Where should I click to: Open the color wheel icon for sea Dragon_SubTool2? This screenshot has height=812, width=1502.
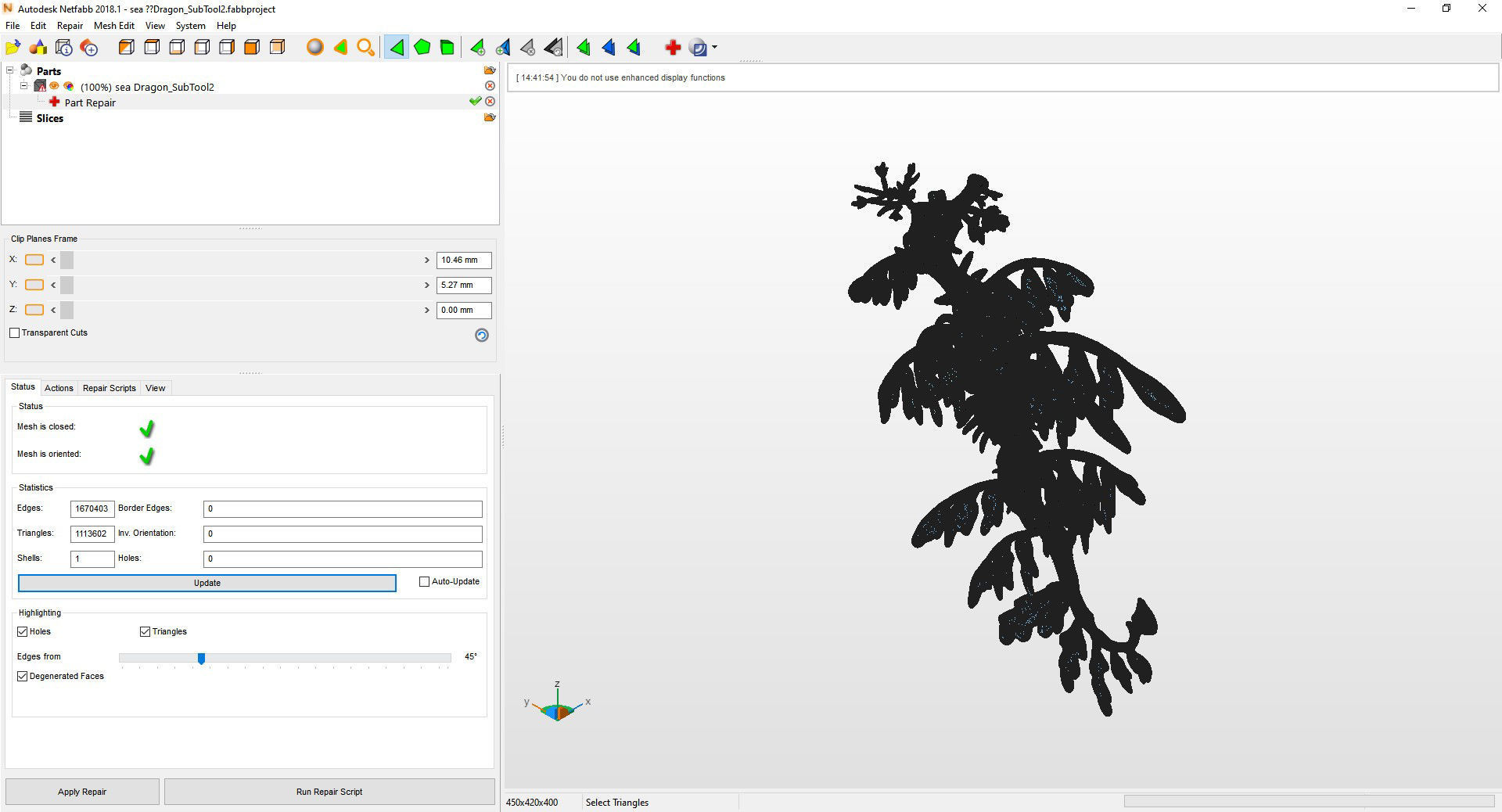69,86
